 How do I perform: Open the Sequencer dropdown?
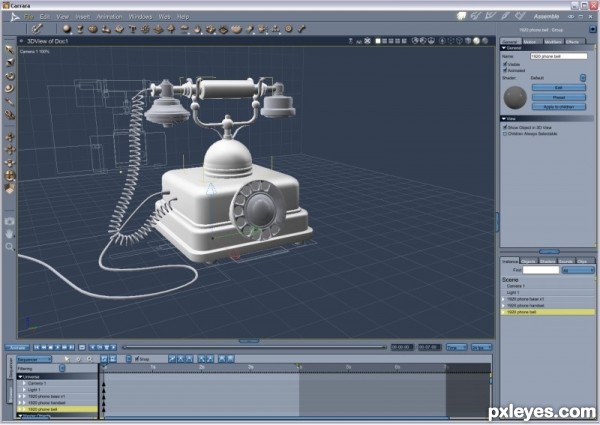pos(34,359)
